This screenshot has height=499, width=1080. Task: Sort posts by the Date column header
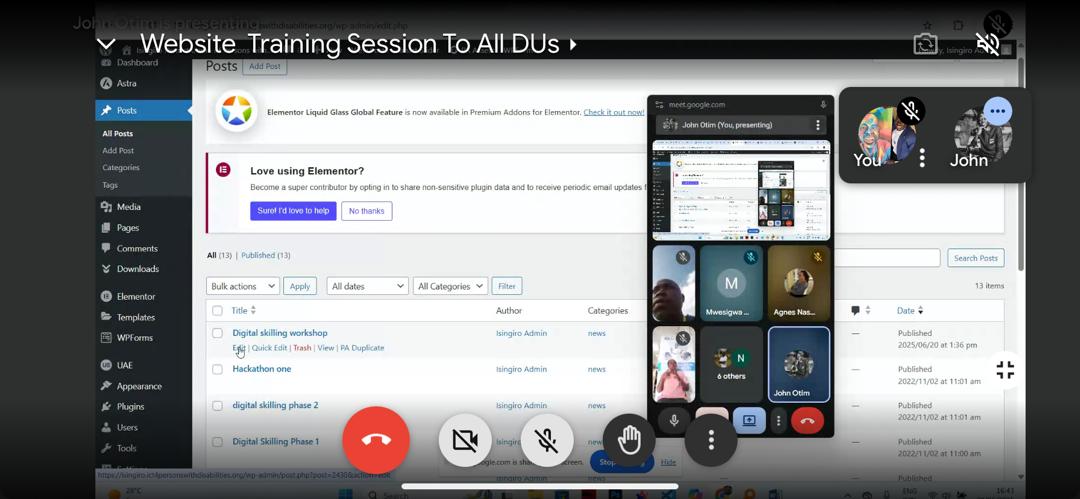(909, 311)
